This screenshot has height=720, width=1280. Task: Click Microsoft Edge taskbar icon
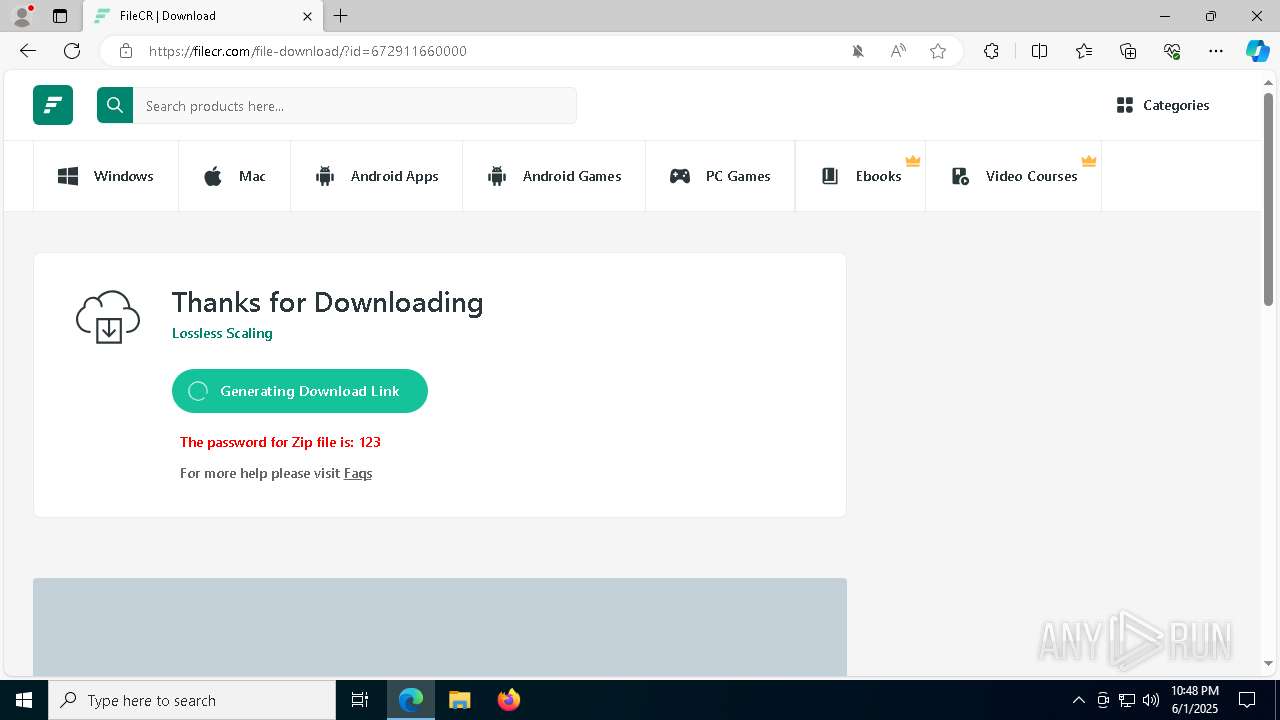pos(411,700)
